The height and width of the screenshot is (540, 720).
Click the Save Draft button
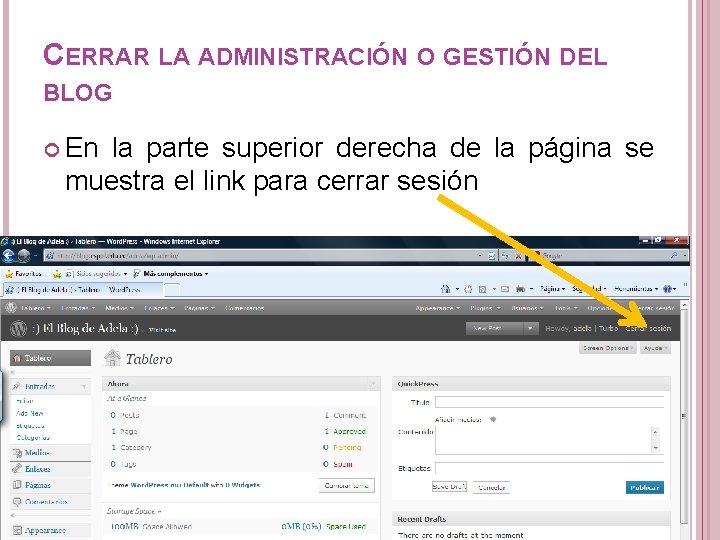pyautogui.click(x=449, y=487)
